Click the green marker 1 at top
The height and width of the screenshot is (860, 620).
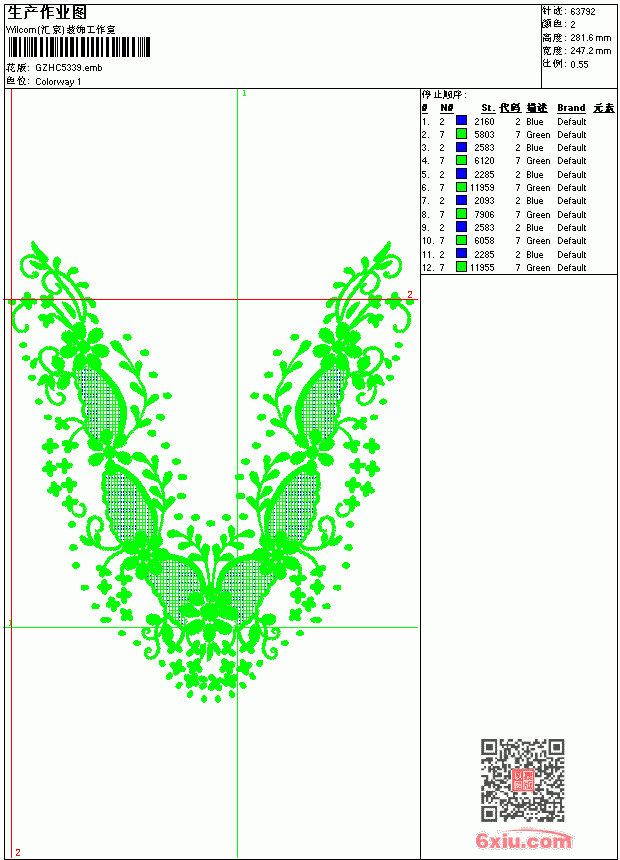tap(244, 94)
